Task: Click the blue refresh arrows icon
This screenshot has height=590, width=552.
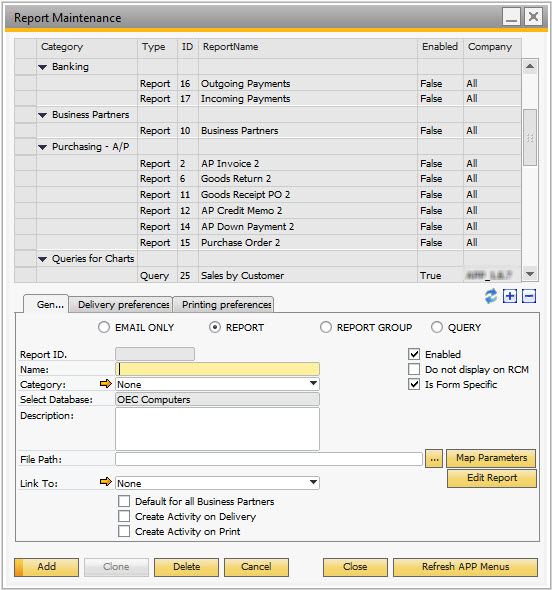Action: [491, 297]
